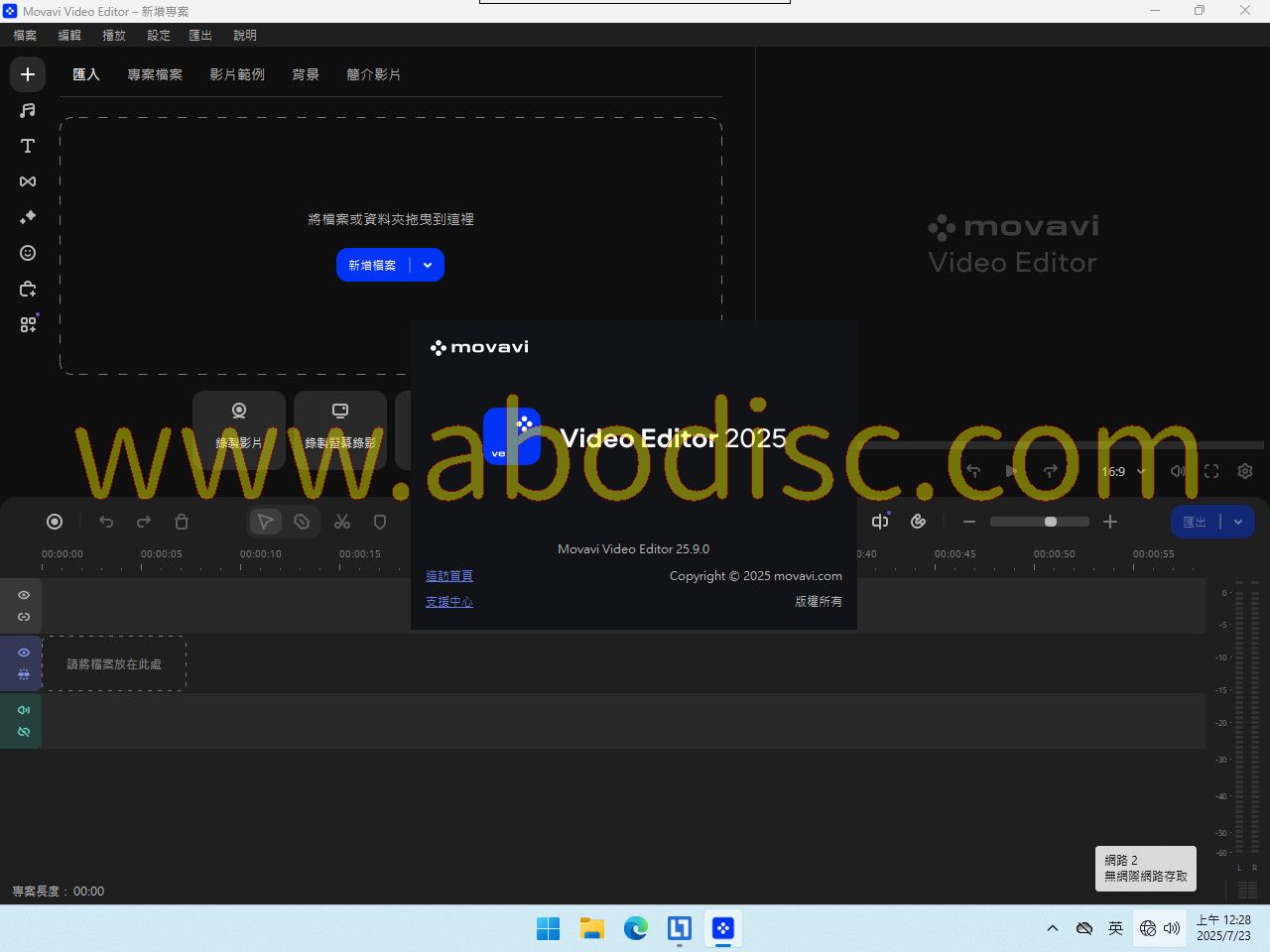This screenshot has height=952, width=1270.
Task: Toggle unlink icon on the audio track
Action: click(24, 732)
